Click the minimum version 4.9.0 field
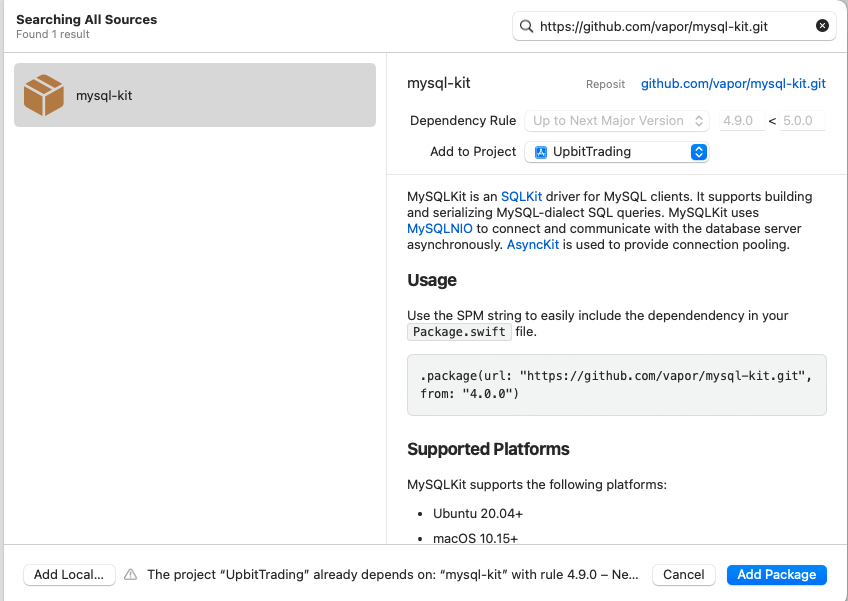Image resolution: width=848 pixels, height=601 pixels. pos(742,121)
